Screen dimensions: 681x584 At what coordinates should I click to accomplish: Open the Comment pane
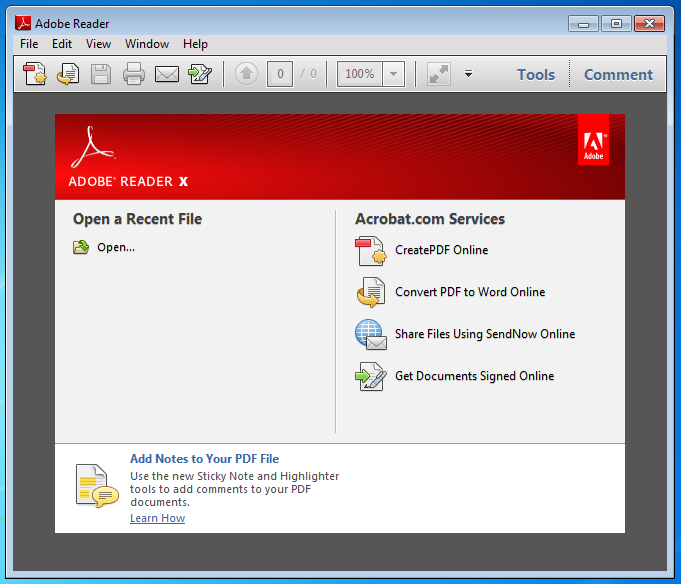coord(618,75)
